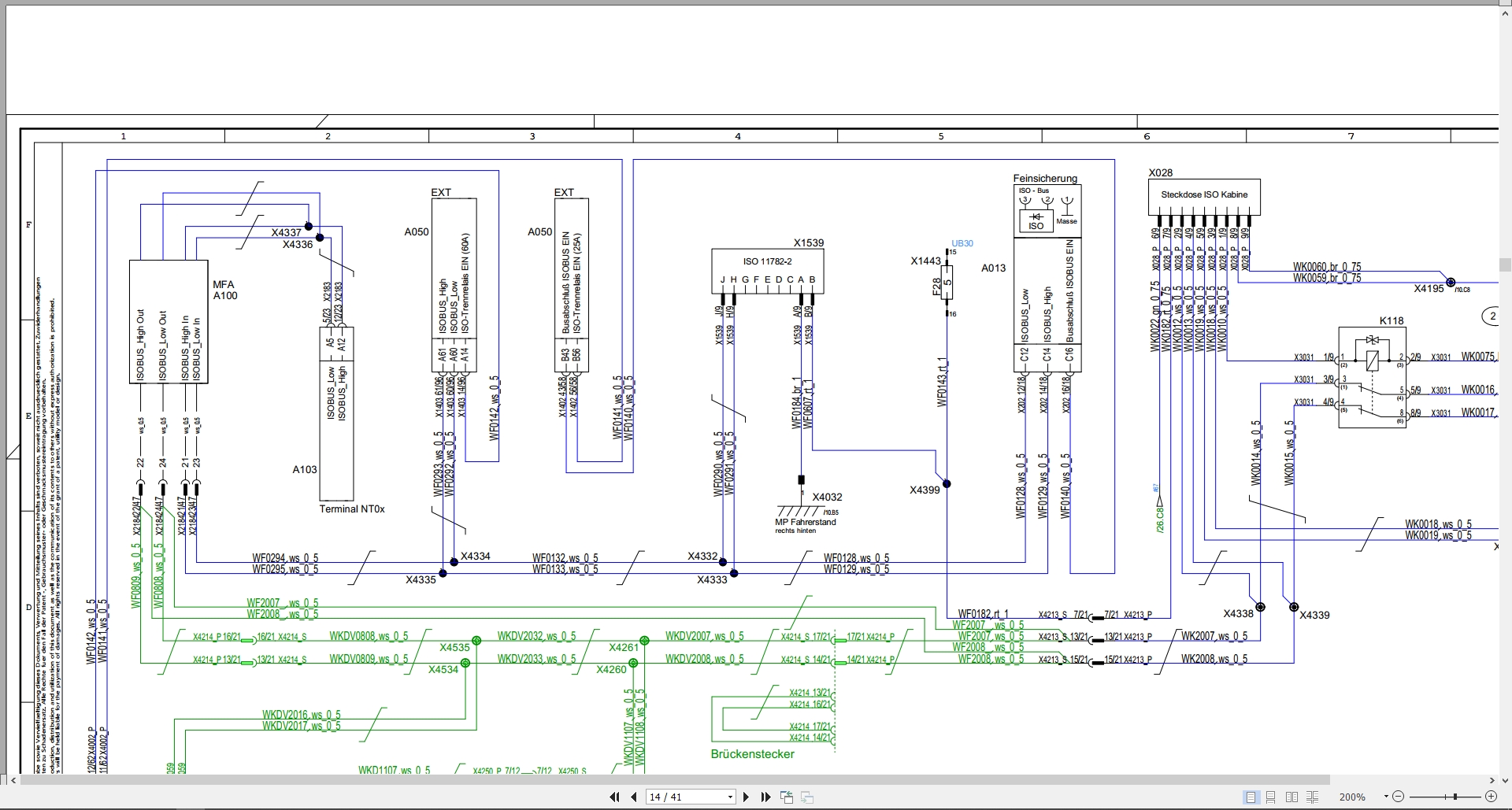Click column header 4 on the drawing frame
The height and width of the screenshot is (810, 1512).
tap(737, 136)
